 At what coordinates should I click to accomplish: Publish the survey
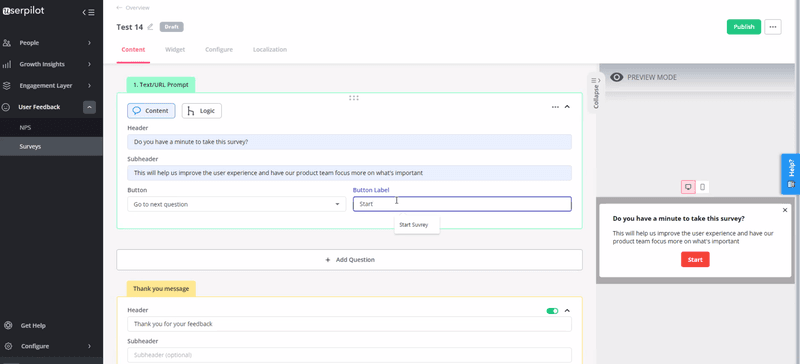tap(743, 27)
